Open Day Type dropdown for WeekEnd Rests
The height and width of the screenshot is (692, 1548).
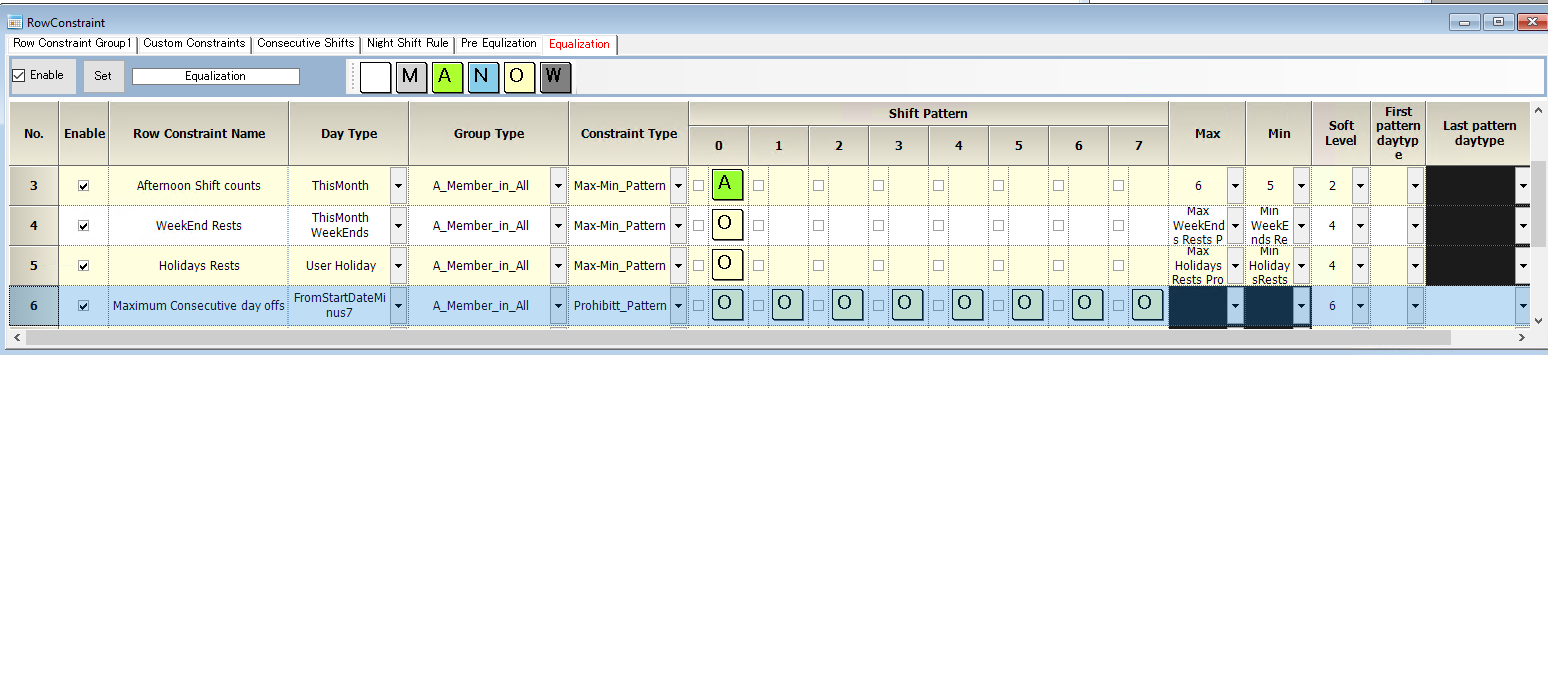[398, 225]
